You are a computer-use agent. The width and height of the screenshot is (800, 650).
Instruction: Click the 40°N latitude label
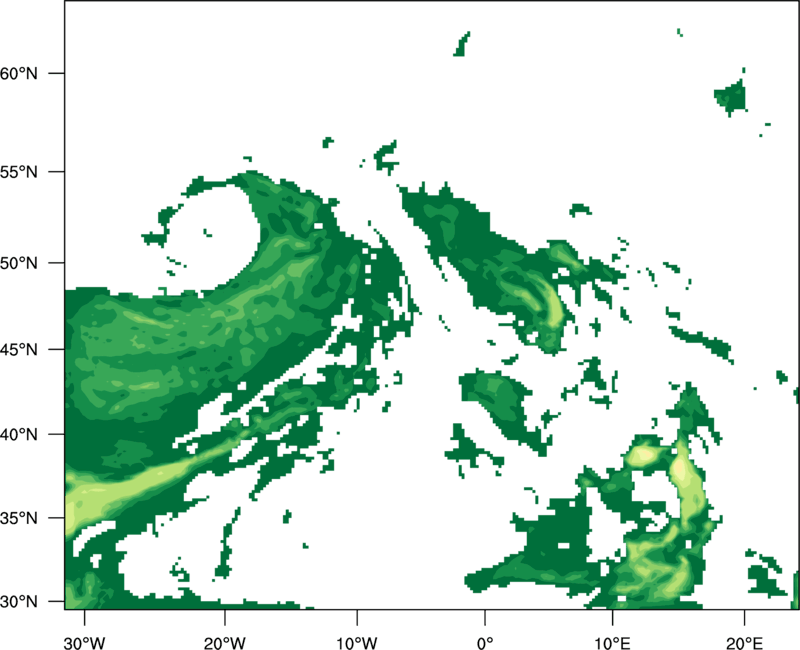tap(19, 434)
